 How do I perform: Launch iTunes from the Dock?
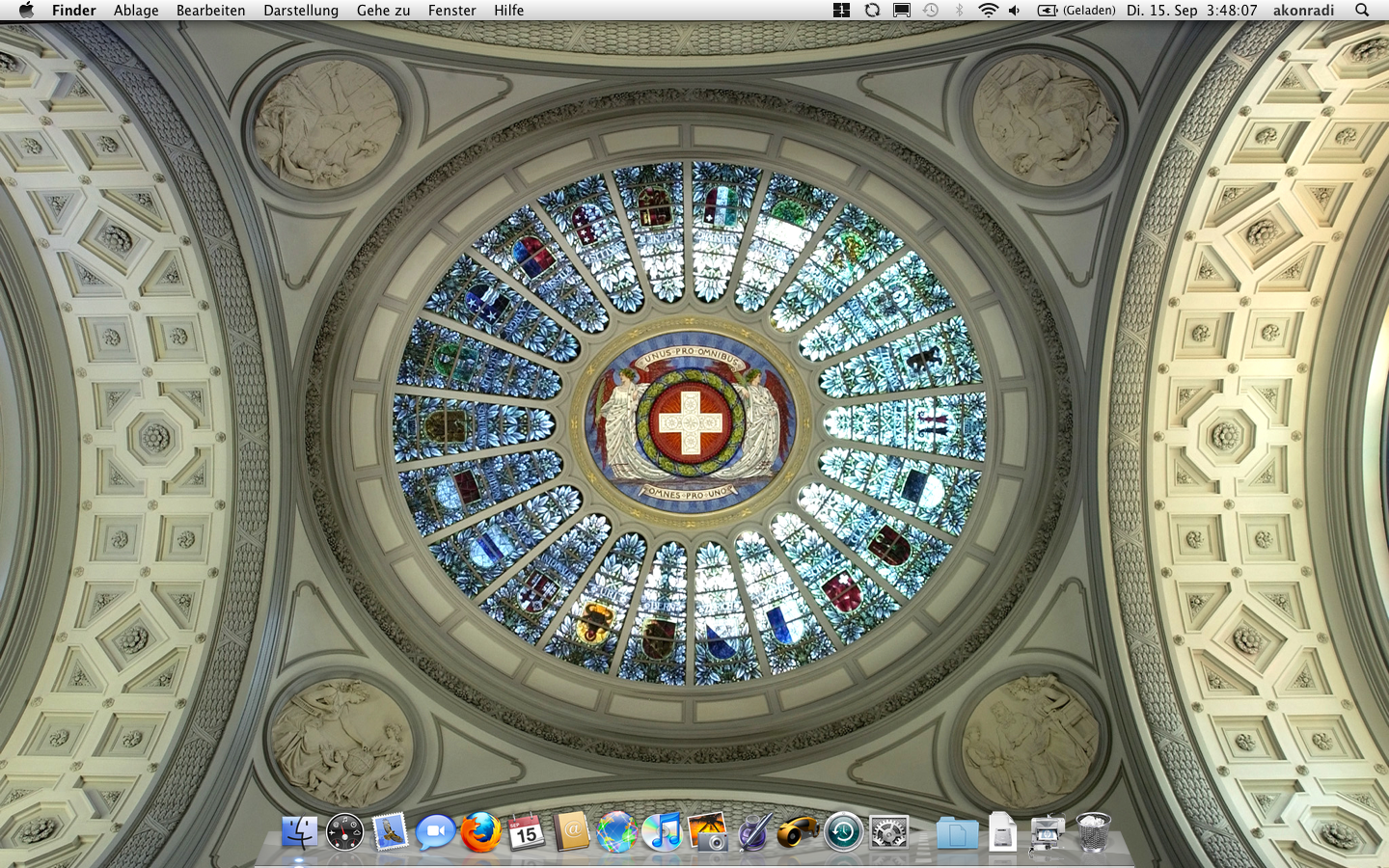[662, 831]
